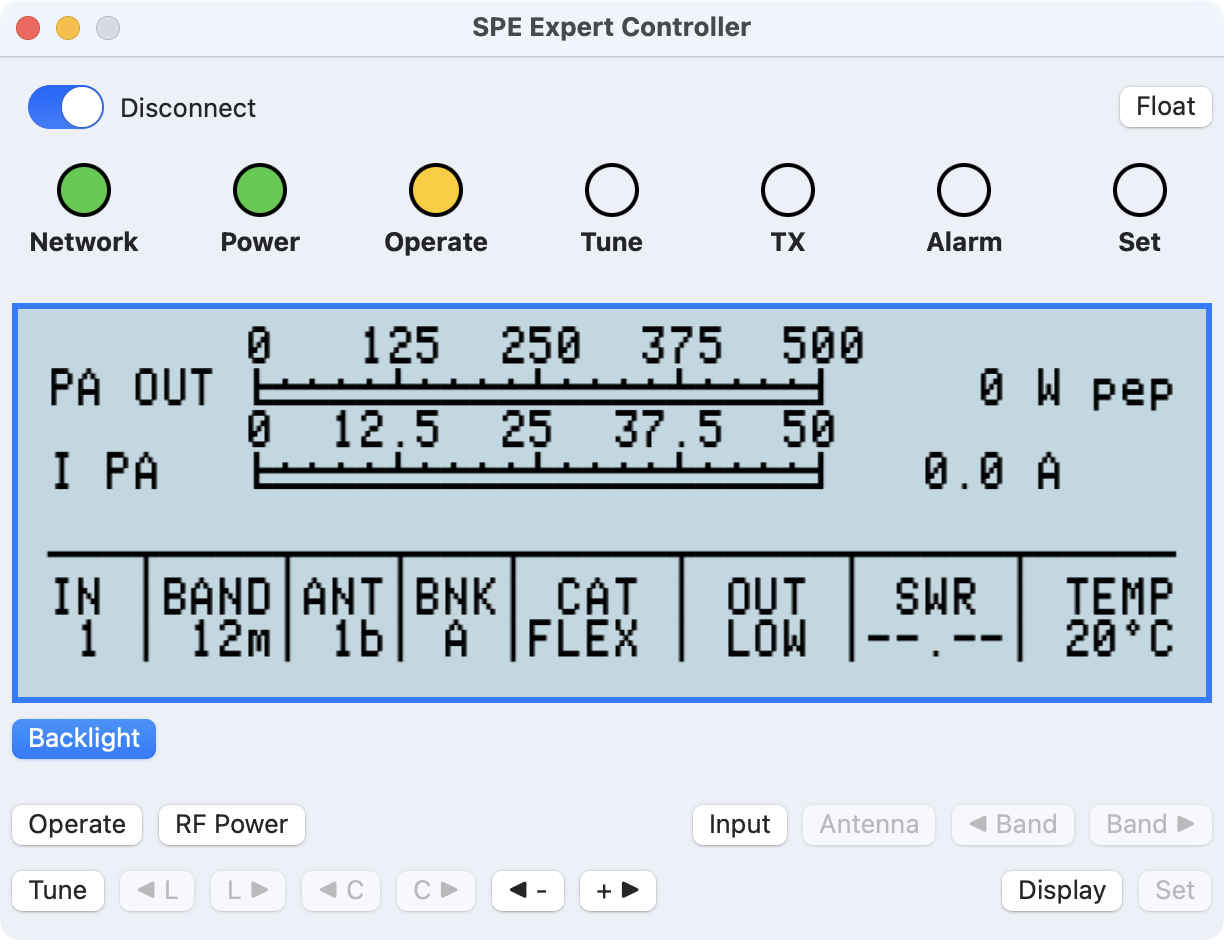Select the previous Band button
The height and width of the screenshot is (940, 1224).
(x=1013, y=825)
